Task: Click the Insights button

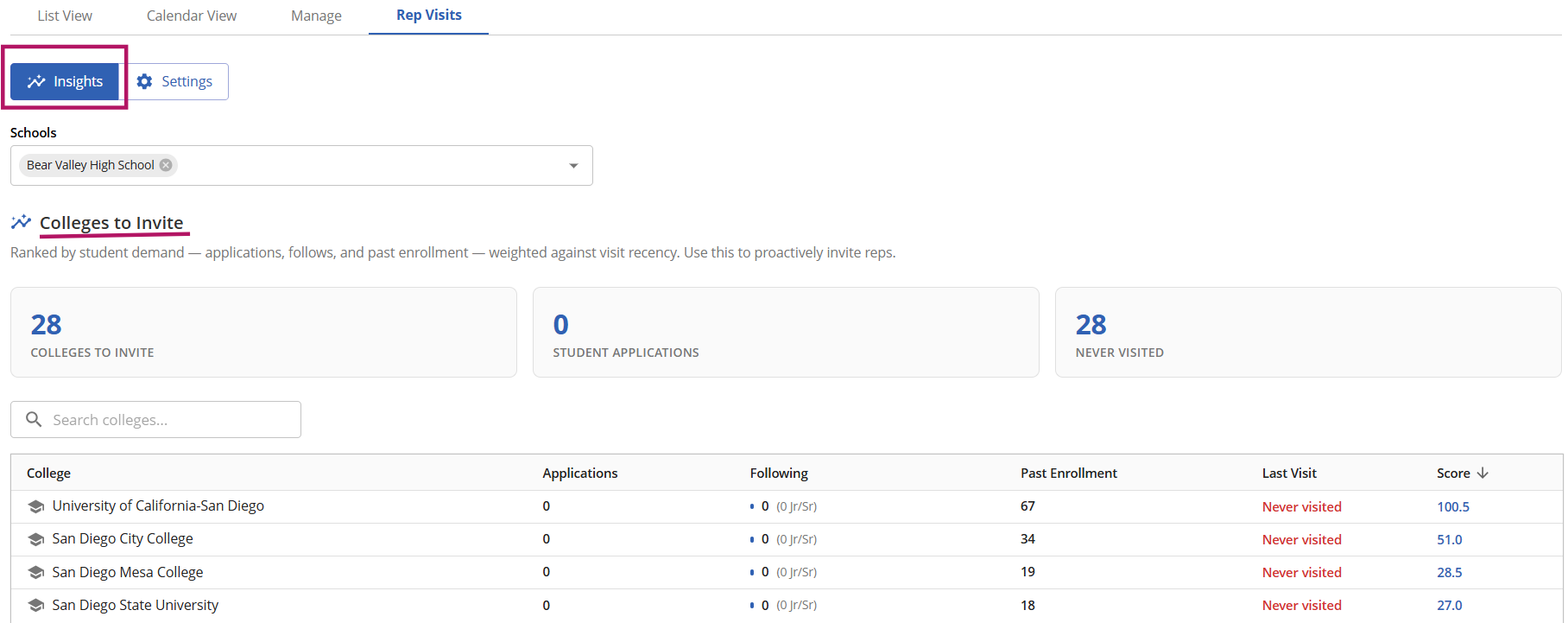Action: click(x=65, y=81)
